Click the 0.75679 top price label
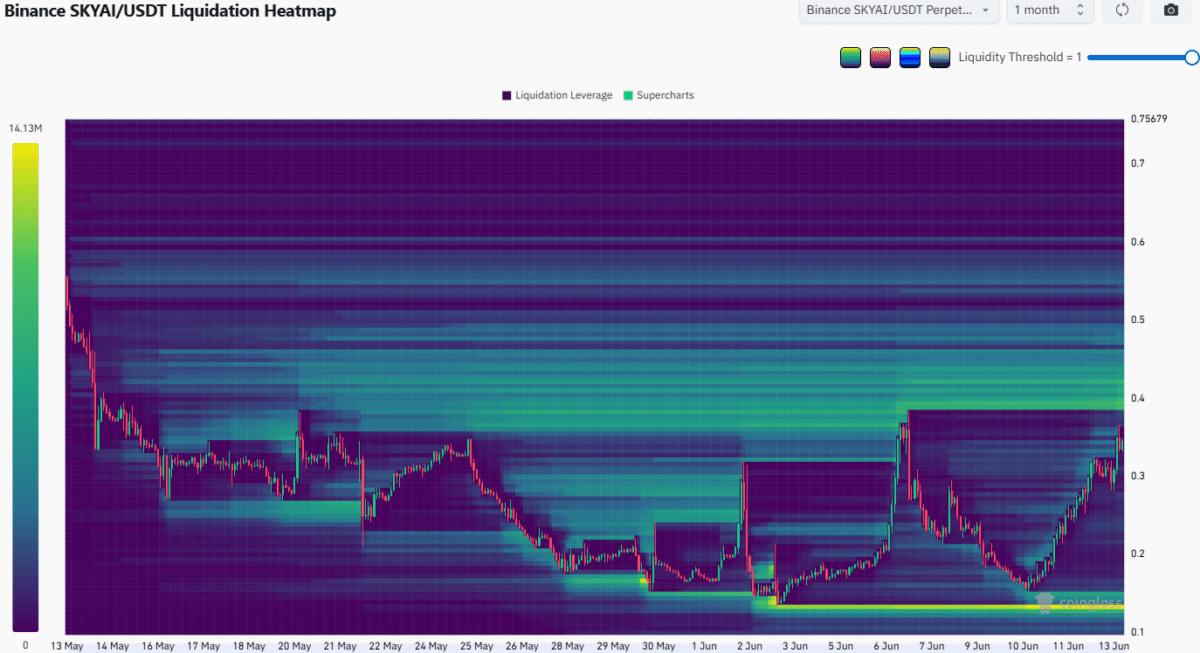Image resolution: width=1200 pixels, height=653 pixels. (1150, 120)
